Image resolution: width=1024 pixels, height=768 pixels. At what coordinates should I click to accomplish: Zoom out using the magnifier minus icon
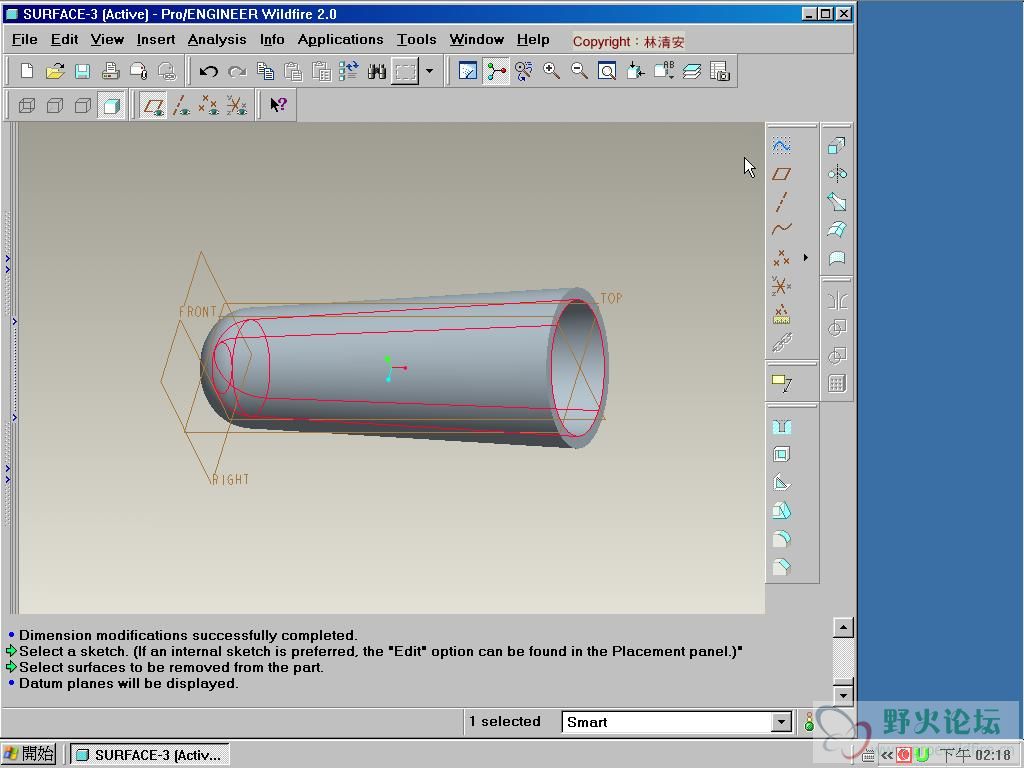click(x=579, y=71)
